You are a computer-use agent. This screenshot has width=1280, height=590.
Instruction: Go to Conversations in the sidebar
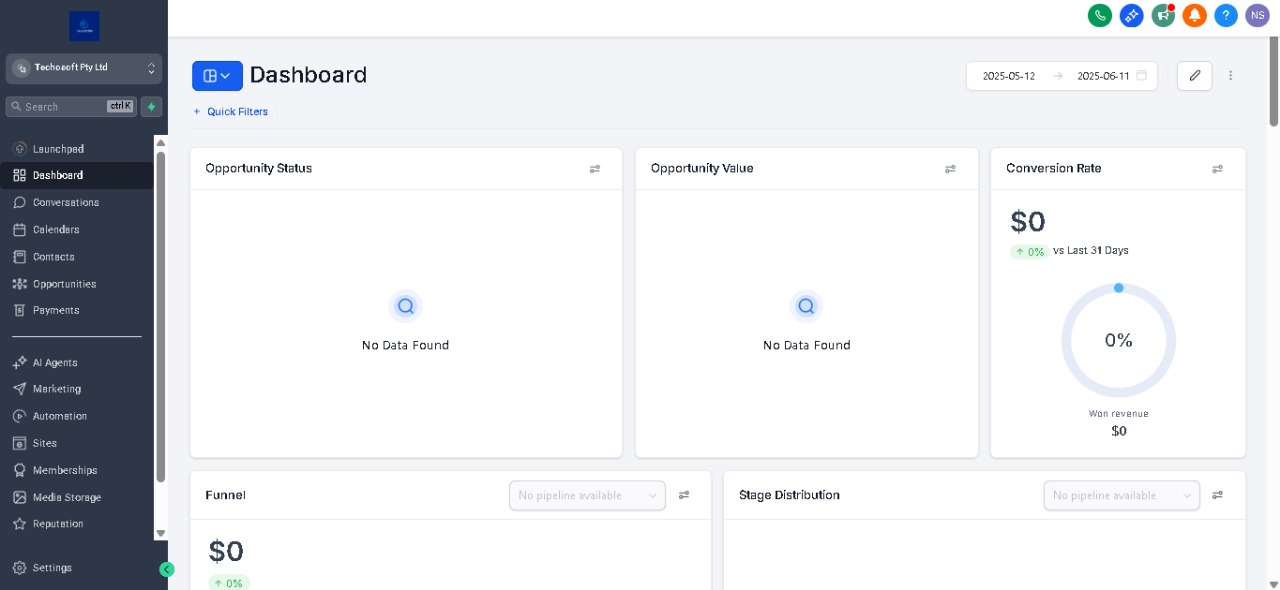[x=66, y=203]
